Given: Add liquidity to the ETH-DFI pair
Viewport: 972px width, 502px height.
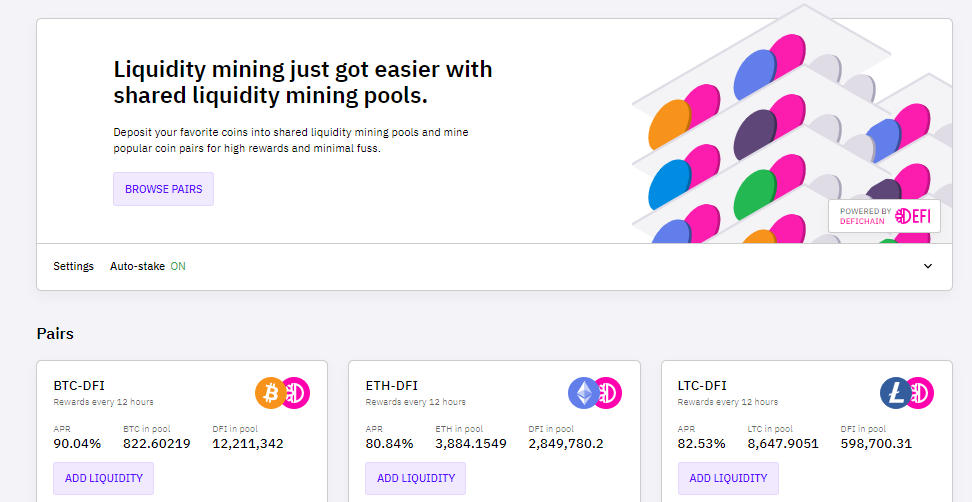Looking at the screenshot, I should (416, 478).
